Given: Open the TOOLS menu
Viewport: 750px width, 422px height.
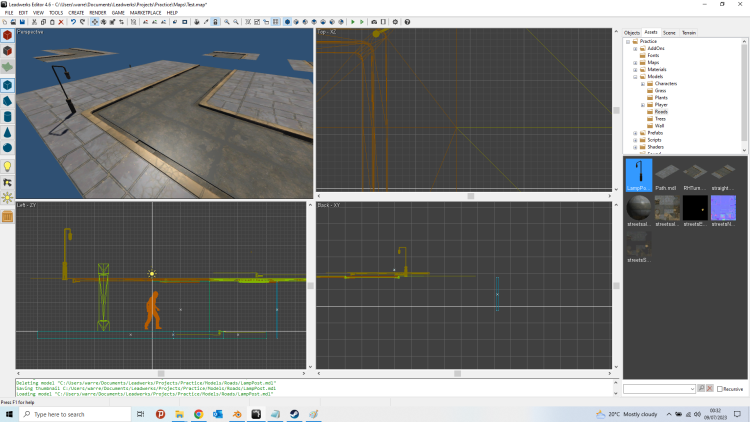Looking at the screenshot, I should tap(57, 12).
